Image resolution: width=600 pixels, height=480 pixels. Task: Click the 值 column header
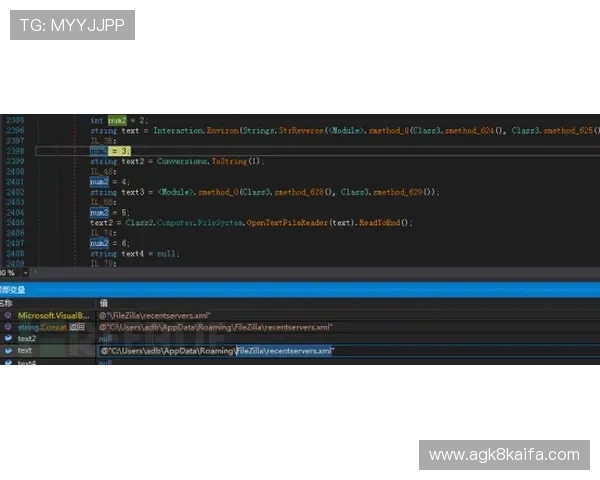pos(102,302)
